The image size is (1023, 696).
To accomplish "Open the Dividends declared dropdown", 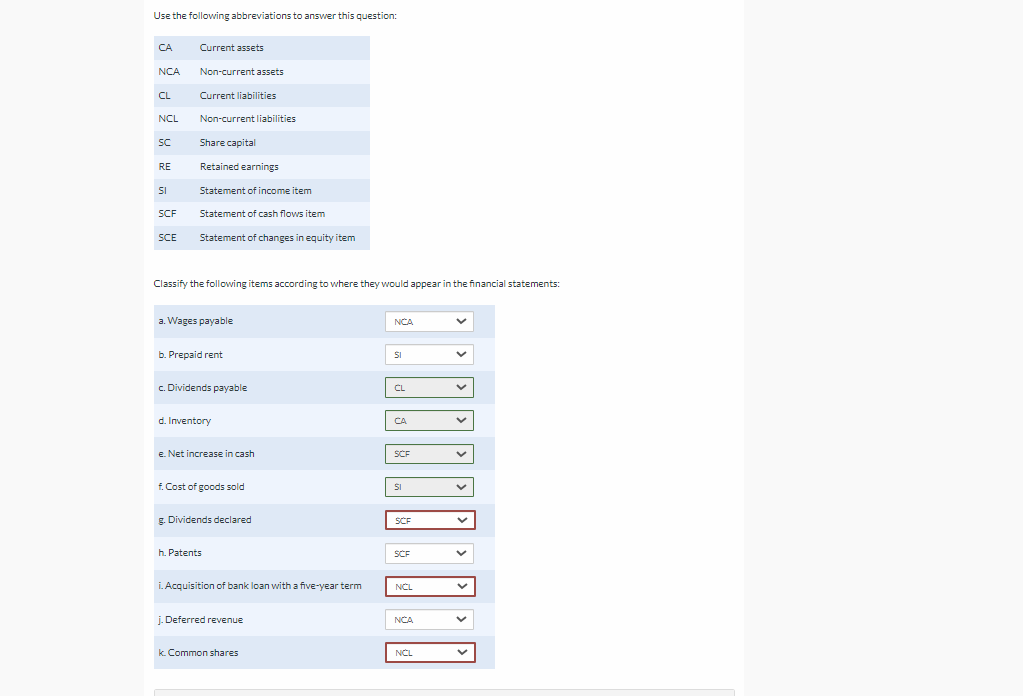I will pyautogui.click(x=429, y=520).
